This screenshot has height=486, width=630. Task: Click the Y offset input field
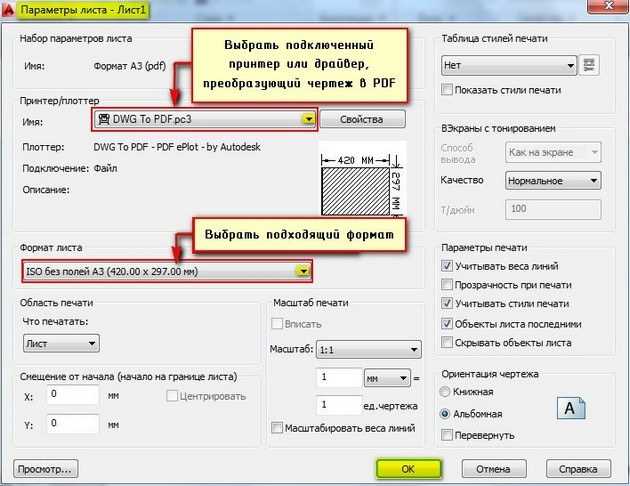click(x=73, y=424)
